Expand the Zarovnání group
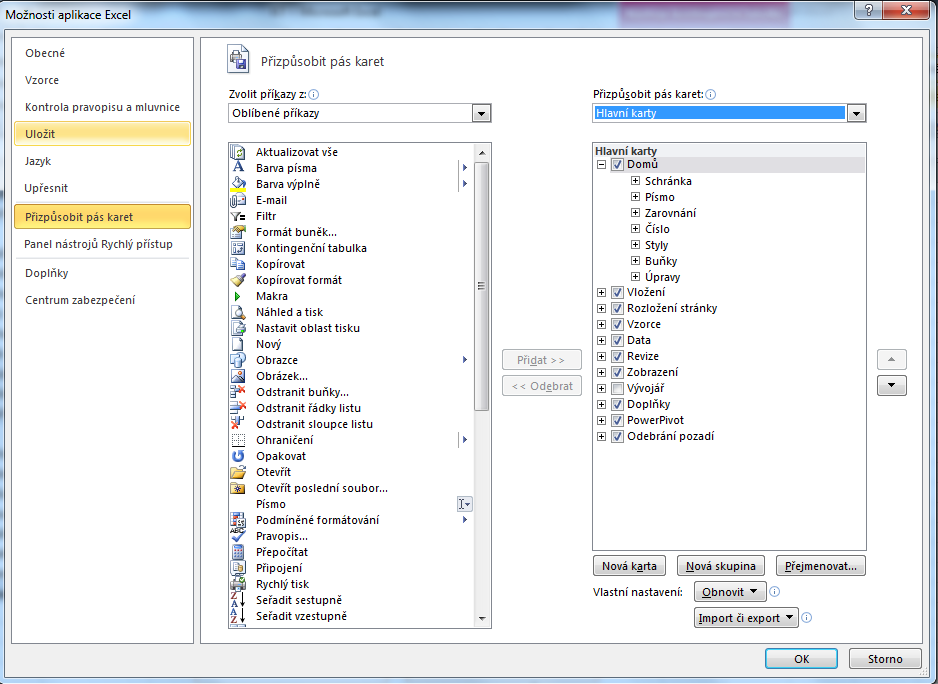938x684 pixels. pos(635,212)
